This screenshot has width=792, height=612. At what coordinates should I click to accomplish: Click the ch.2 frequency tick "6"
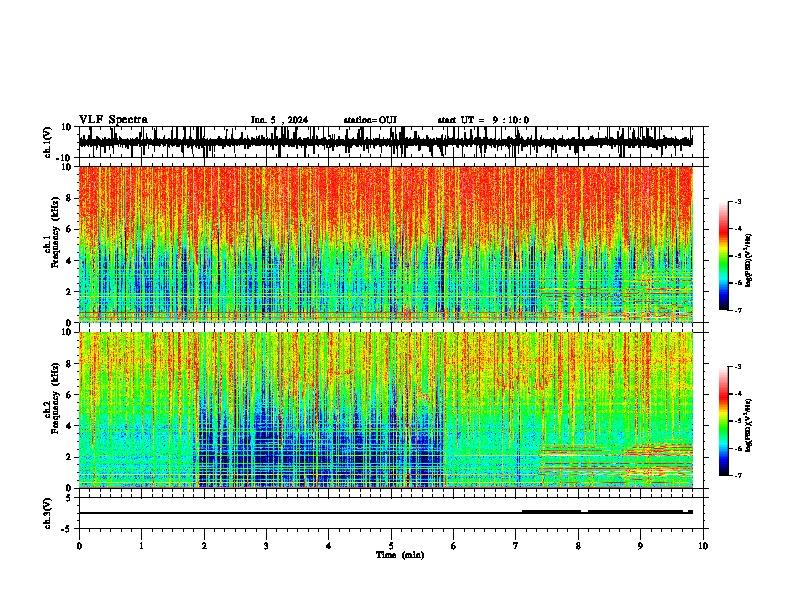coord(70,395)
